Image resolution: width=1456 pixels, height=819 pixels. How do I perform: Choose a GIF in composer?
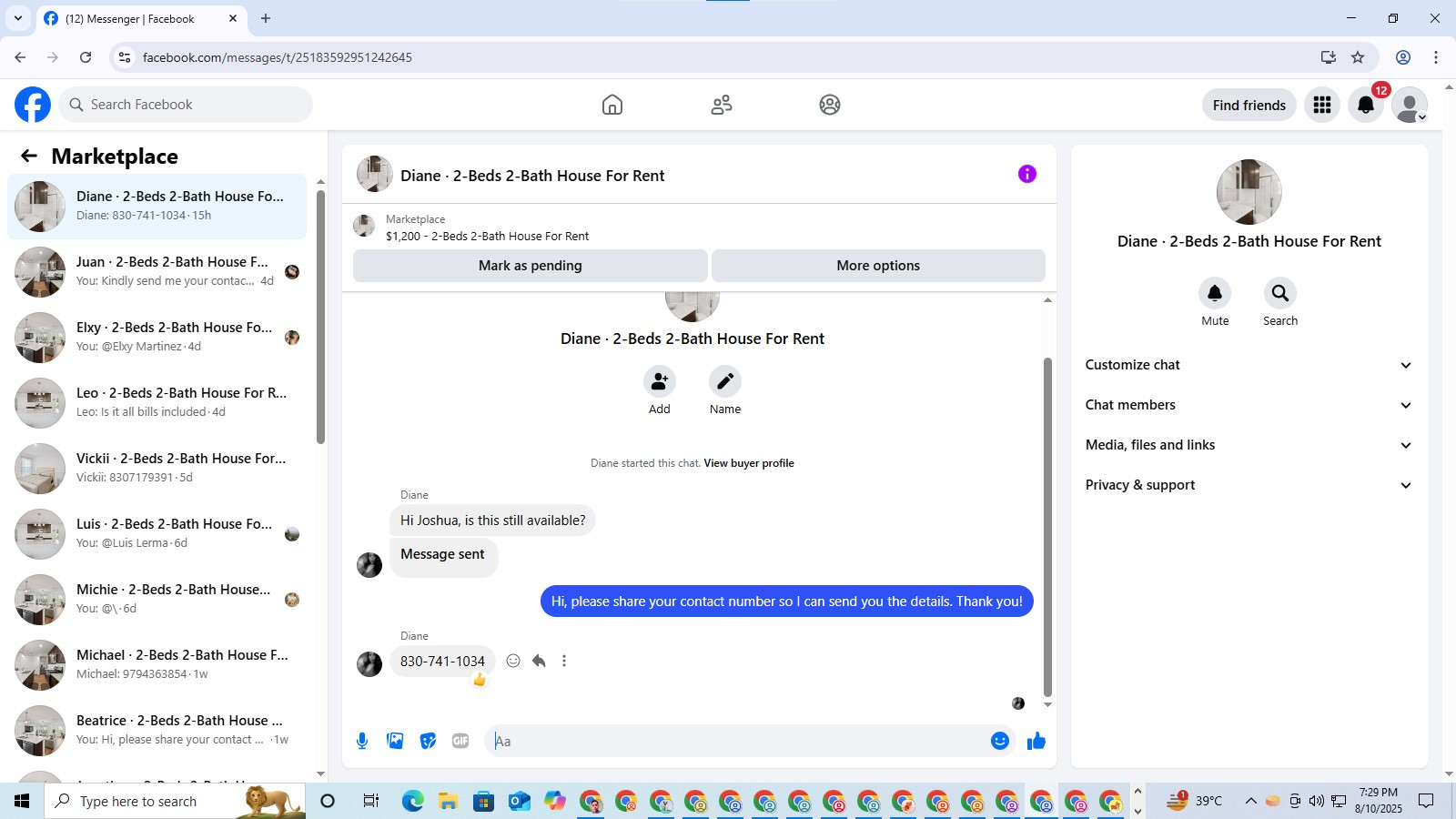[x=460, y=741]
